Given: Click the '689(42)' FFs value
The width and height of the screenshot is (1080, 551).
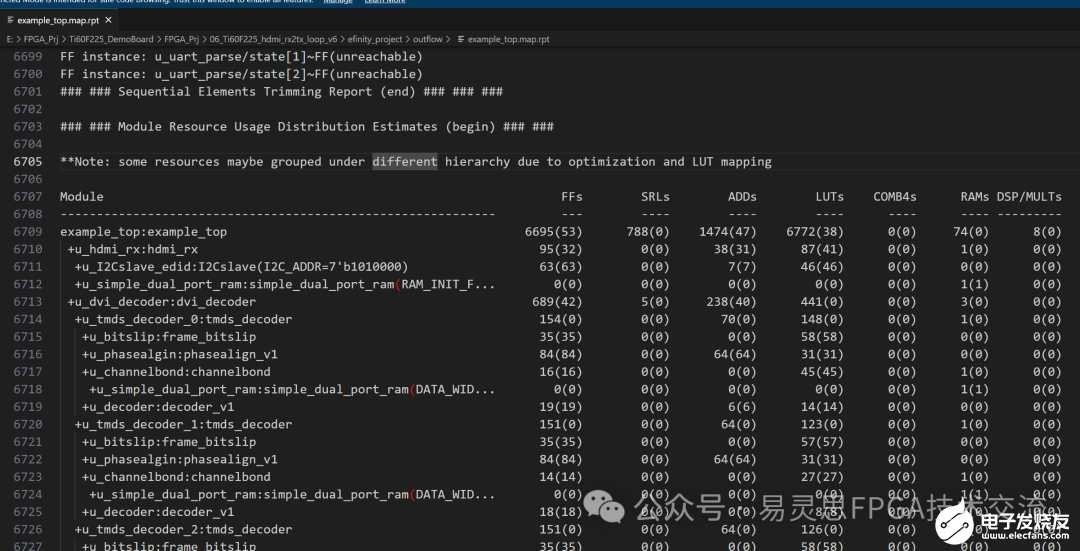Looking at the screenshot, I should [x=557, y=302].
